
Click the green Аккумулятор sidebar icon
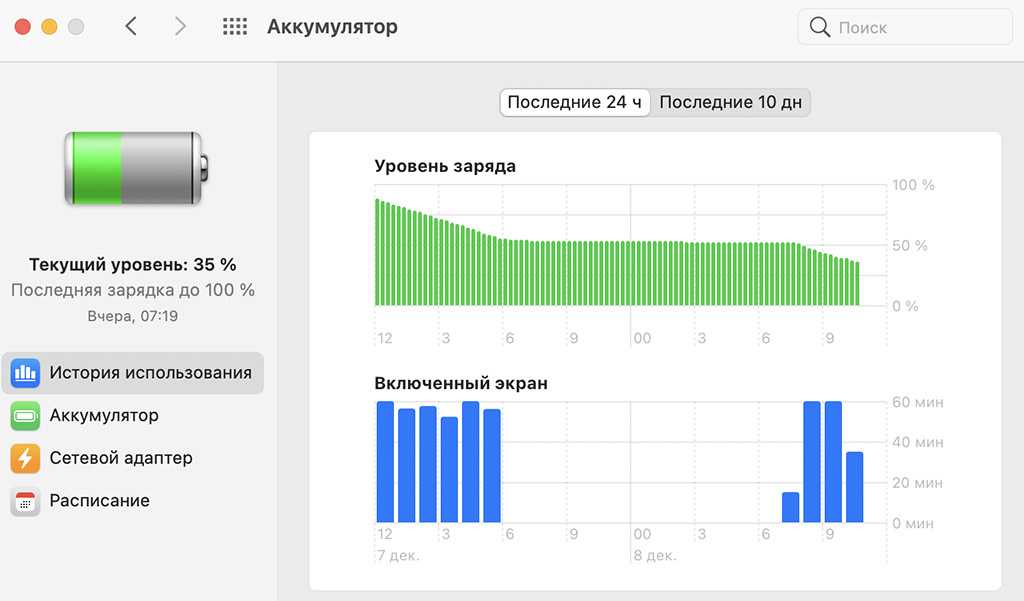pyautogui.click(x=25, y=416)
